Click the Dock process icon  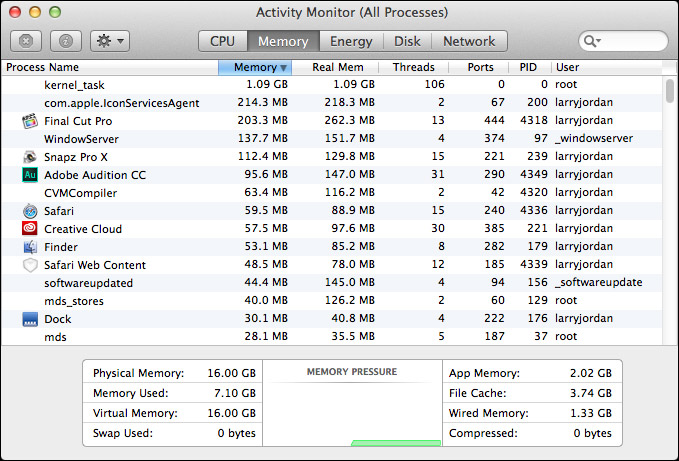pos(30,319)
